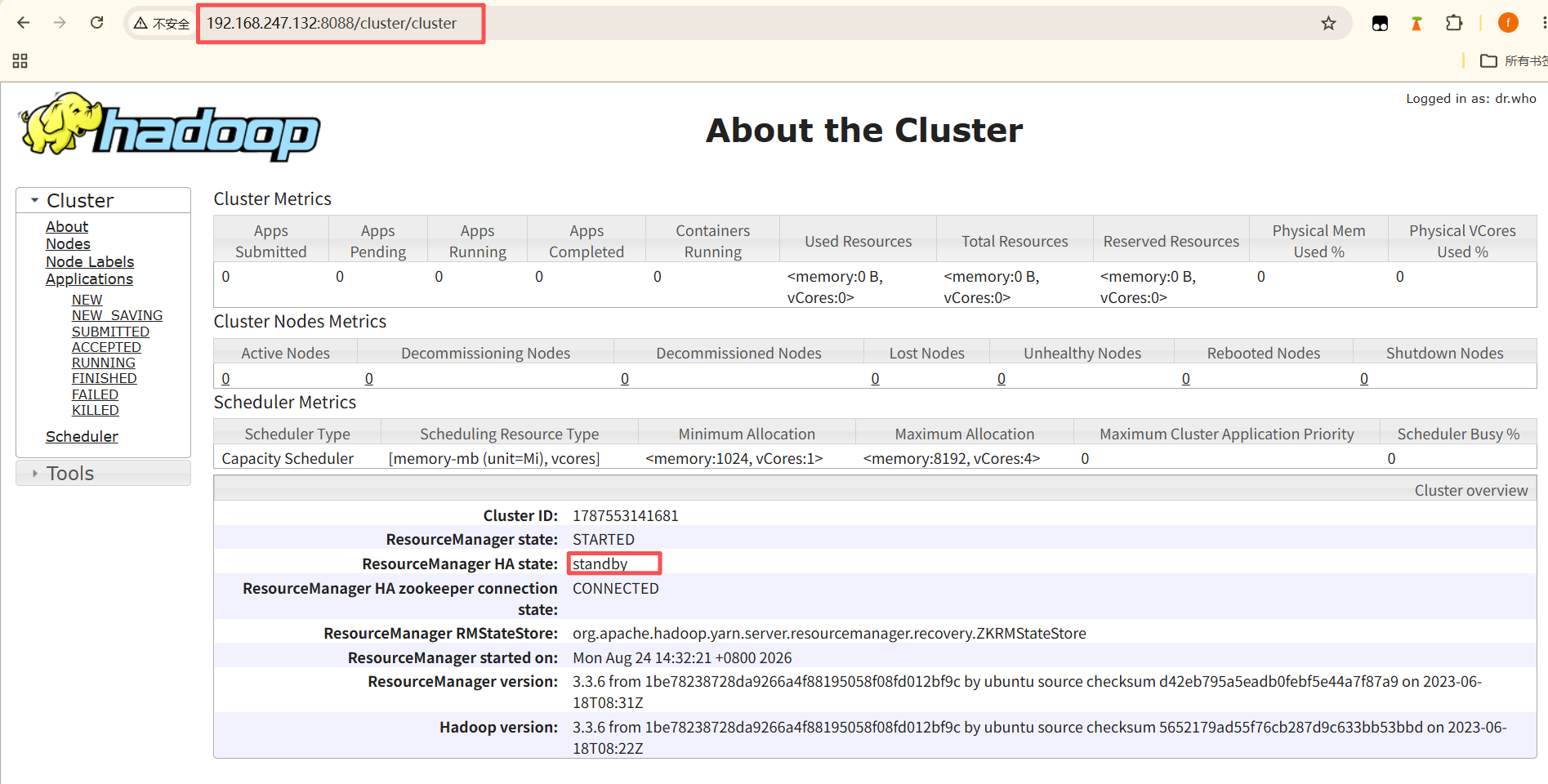1548x784 pixels.
Task: Click the Cluster ID value 1787553141681
Action: coord(626,515)
